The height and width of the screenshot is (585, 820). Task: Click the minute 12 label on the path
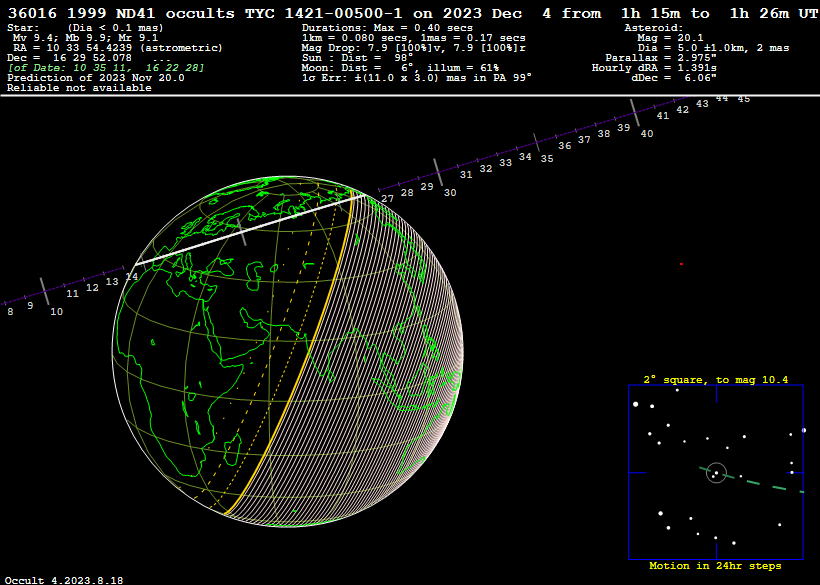pos(92,288)
